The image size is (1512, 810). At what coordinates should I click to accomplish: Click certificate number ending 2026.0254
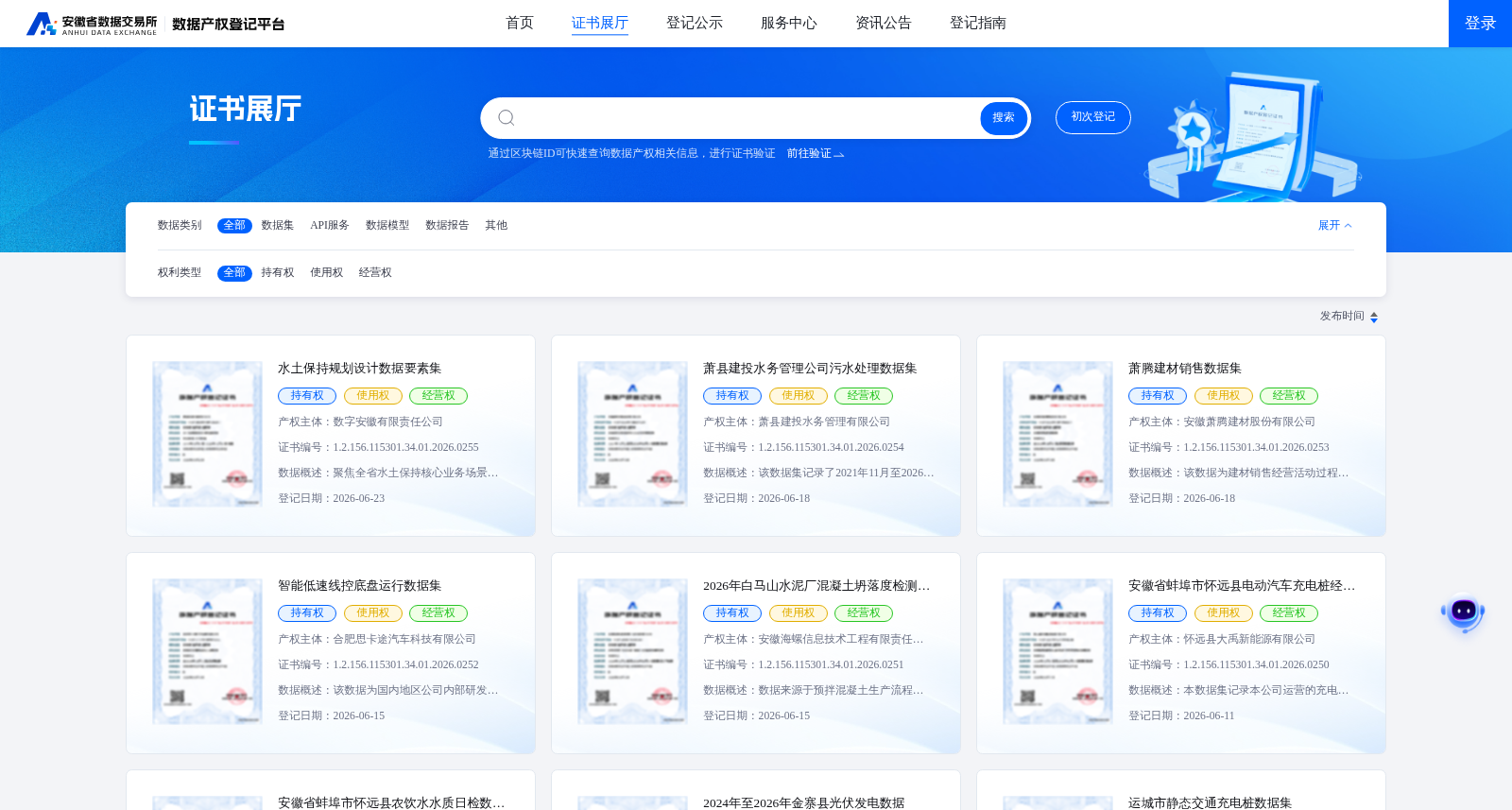point(803,447)
